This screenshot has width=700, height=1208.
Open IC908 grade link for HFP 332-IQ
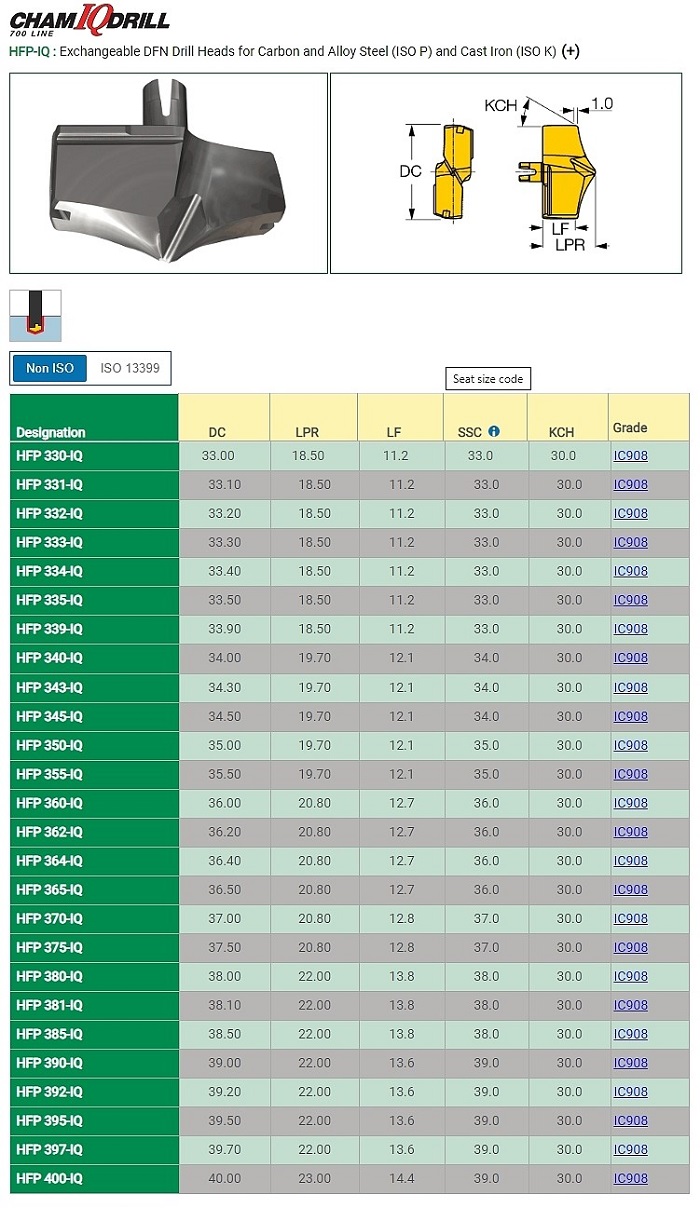coord(631,513)
